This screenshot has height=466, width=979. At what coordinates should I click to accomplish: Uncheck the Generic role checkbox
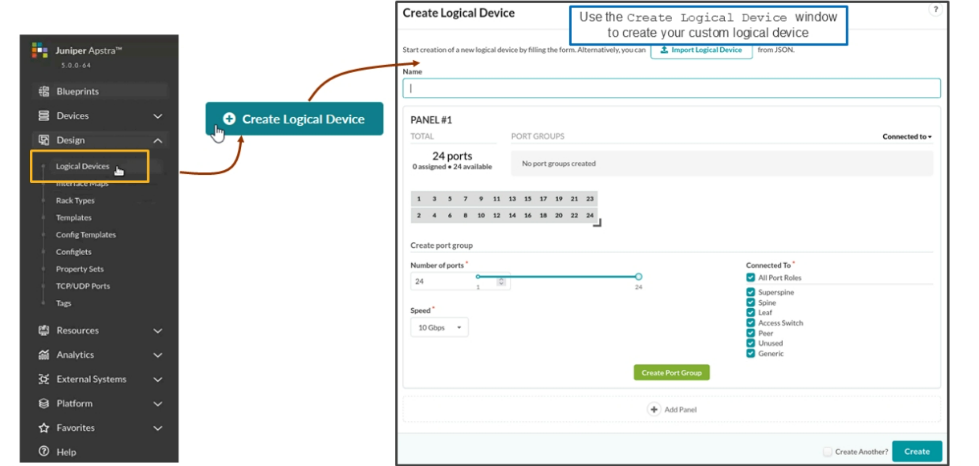tap(750, 354)
